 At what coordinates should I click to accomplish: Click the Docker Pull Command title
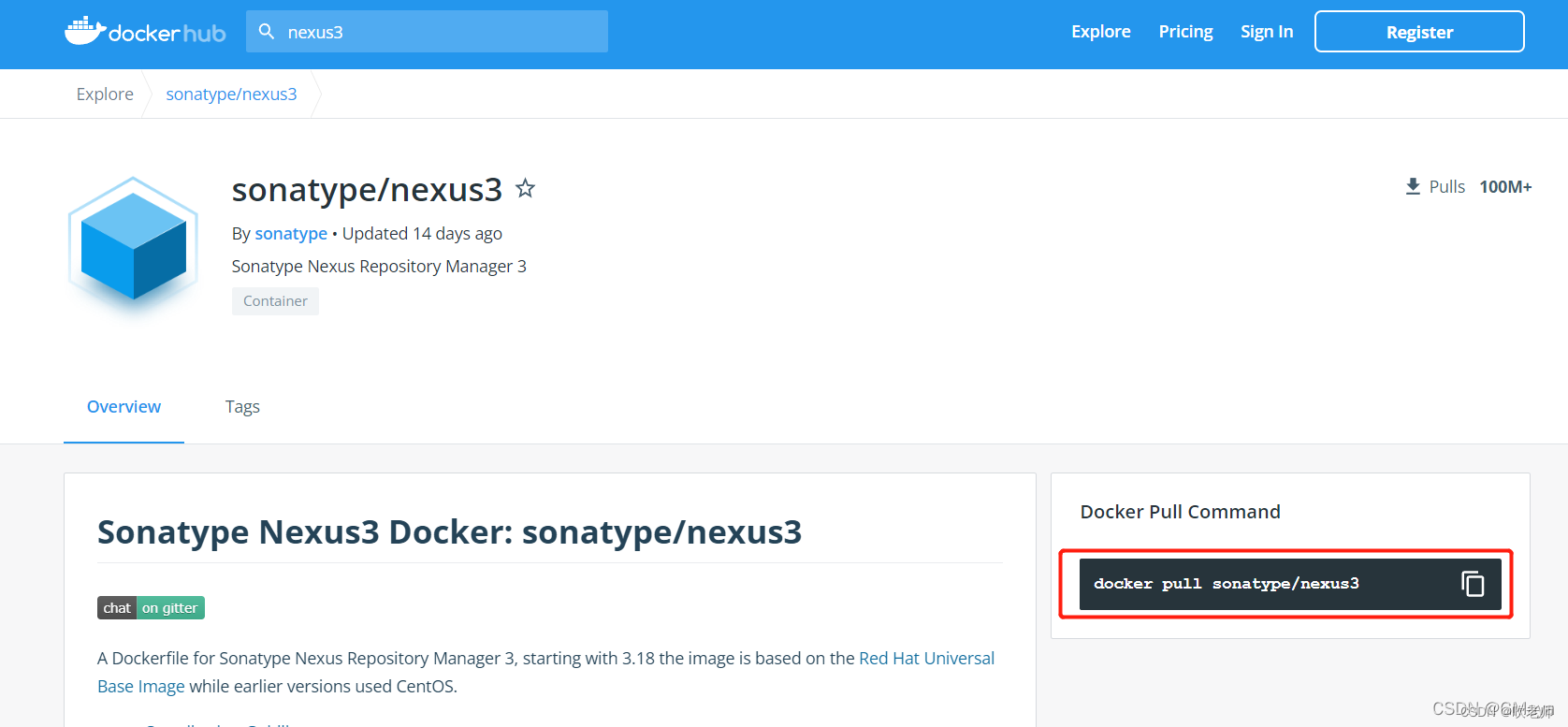coord(1180,512)
